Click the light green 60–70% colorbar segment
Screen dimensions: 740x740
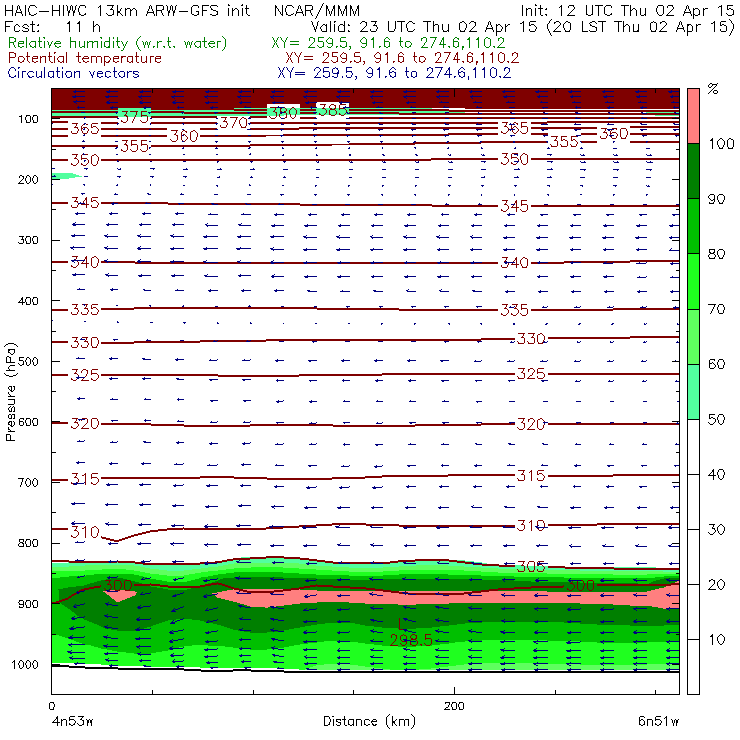[x=693, y=336]
